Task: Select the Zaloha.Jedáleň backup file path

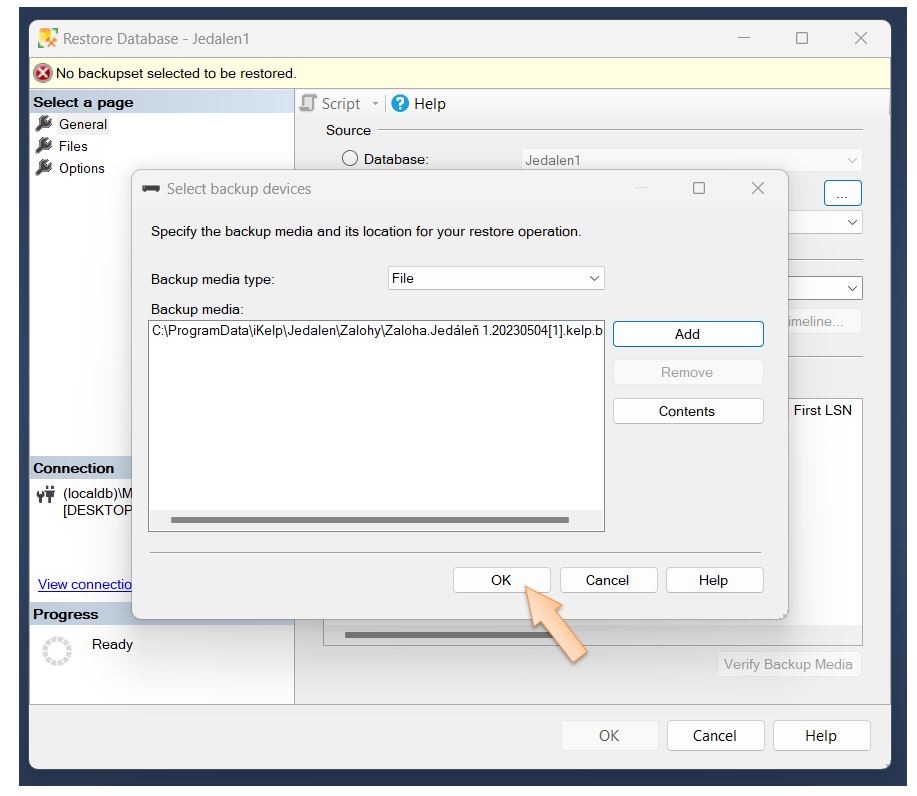Action: point(376,331)
